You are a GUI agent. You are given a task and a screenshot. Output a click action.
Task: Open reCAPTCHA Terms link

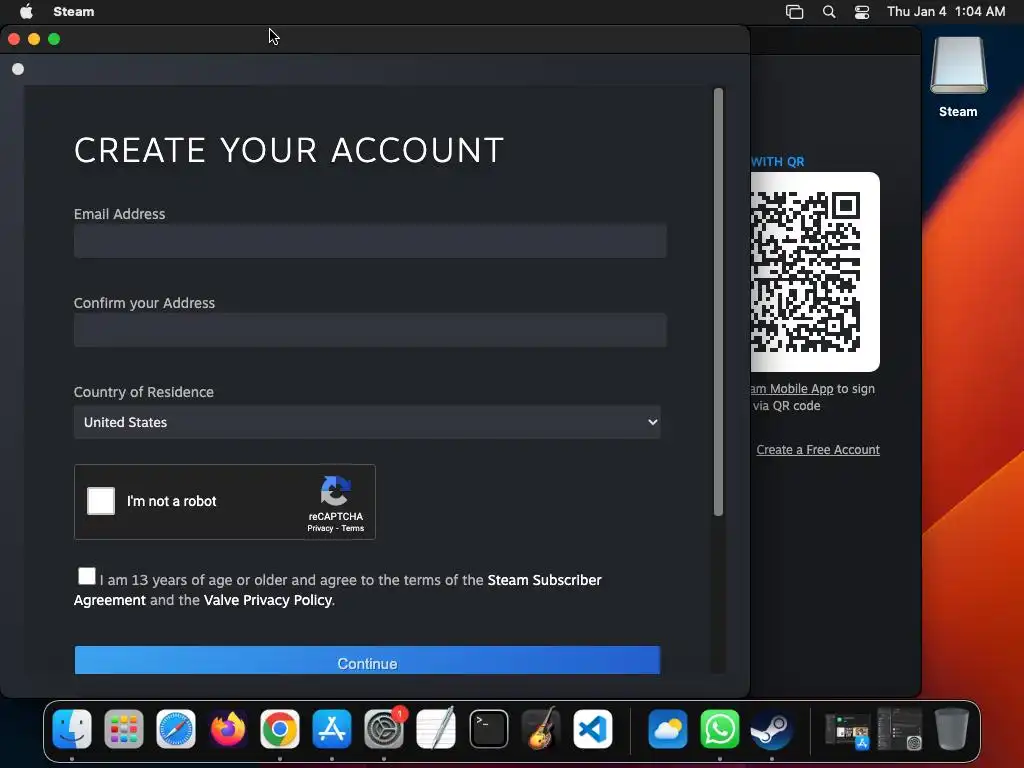click(353, 528)
